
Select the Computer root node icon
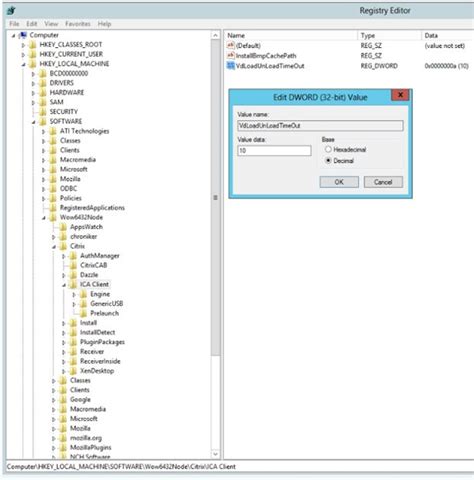[x=23, y=35]
